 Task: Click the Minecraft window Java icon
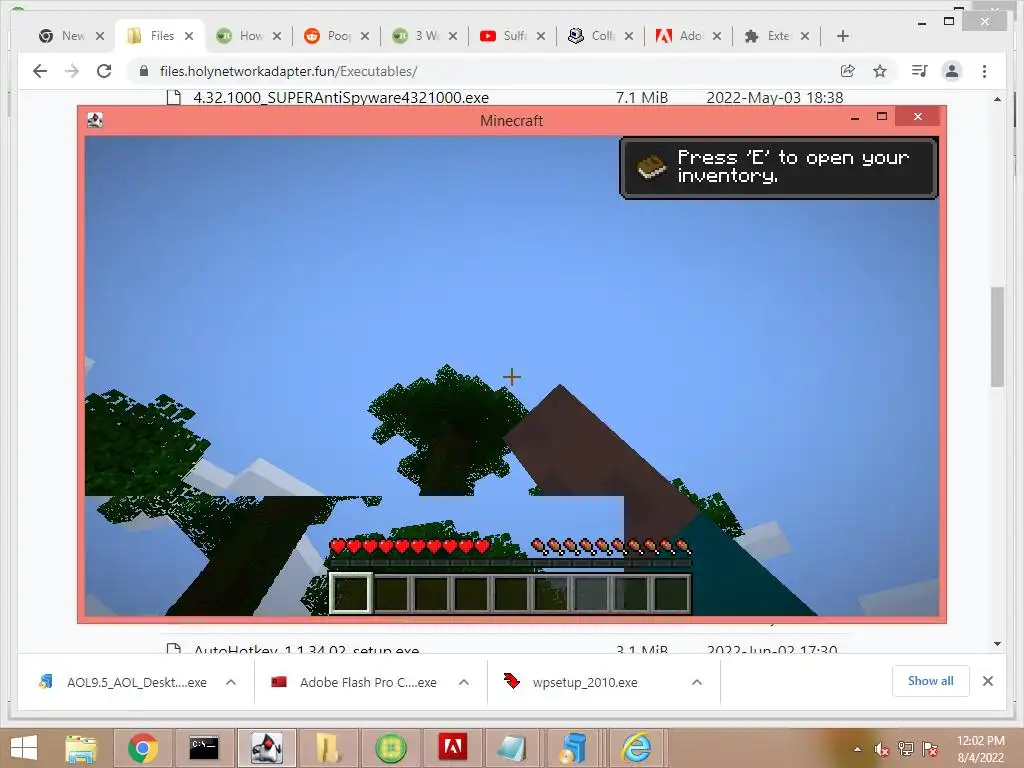click(x=95, y=120)
